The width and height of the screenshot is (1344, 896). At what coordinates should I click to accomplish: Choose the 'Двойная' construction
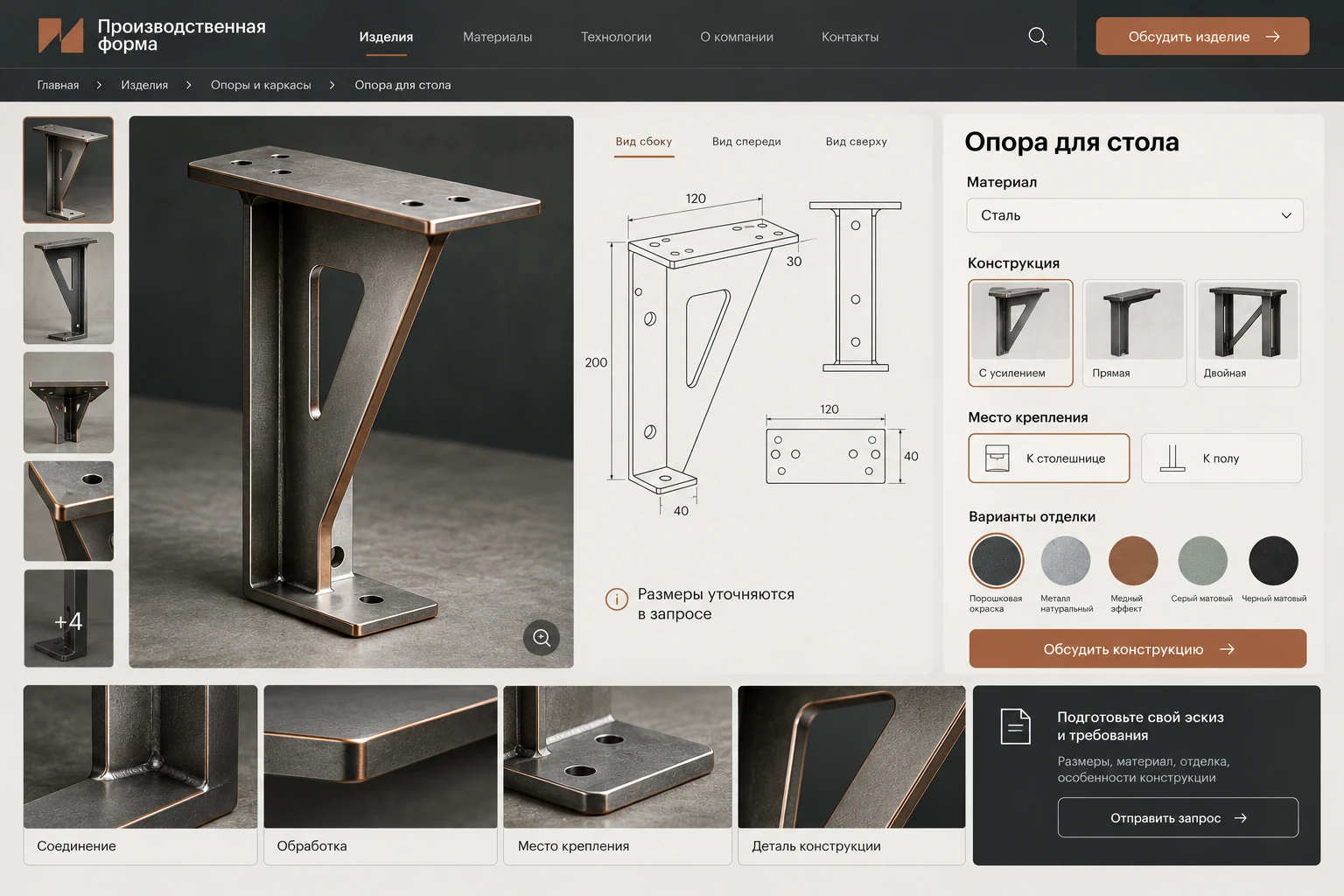(x=1248, y=332)
